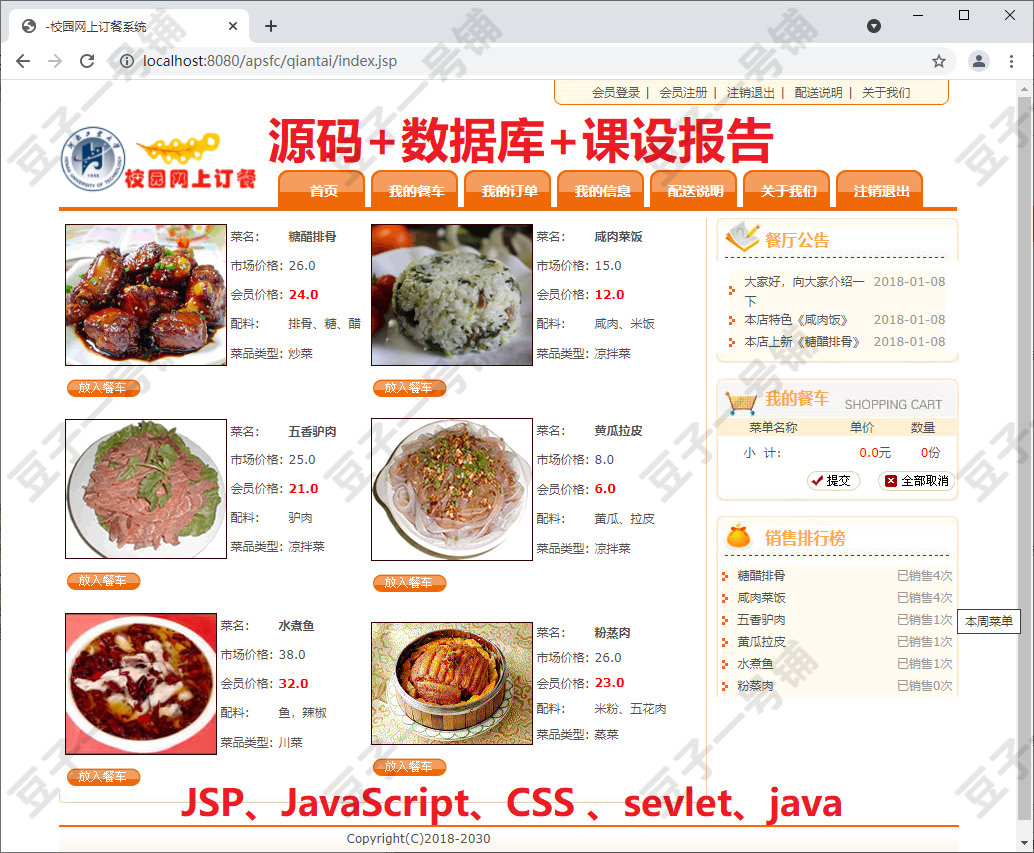
Task: Click the university logo emblem
Action: tap(93, 159)
